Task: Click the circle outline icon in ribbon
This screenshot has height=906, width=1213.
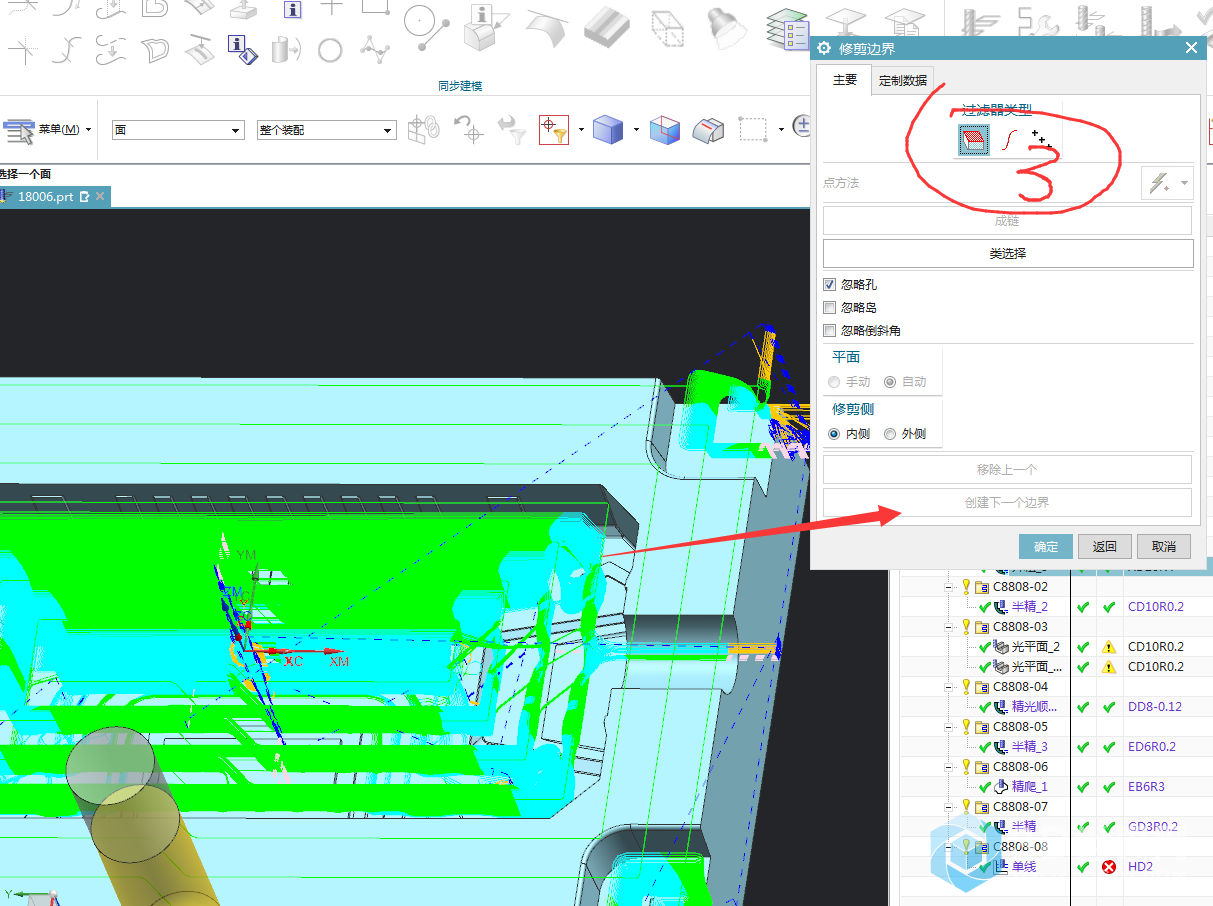Action: [330, 49]
